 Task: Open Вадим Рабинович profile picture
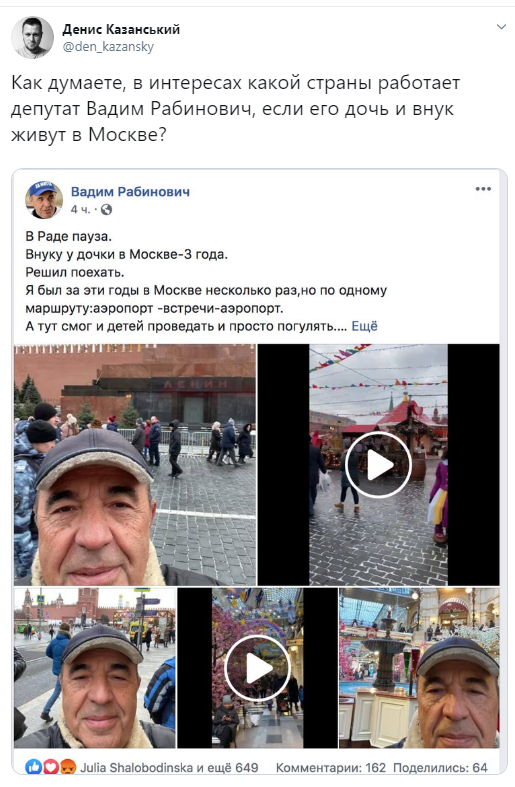pos(44,200)
